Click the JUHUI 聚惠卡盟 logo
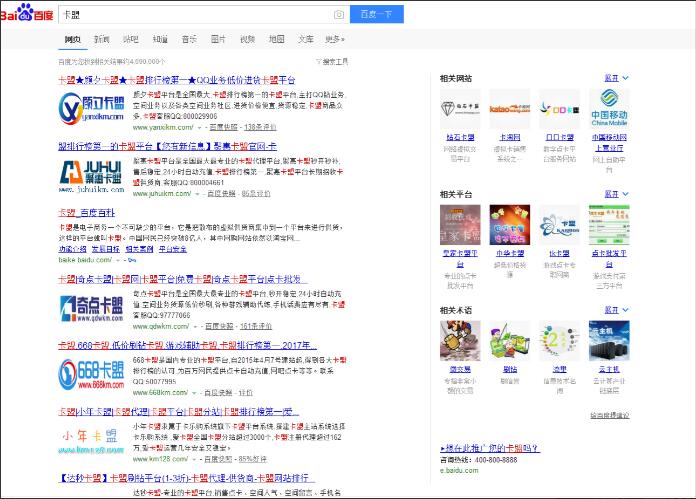 click(91, 175)
